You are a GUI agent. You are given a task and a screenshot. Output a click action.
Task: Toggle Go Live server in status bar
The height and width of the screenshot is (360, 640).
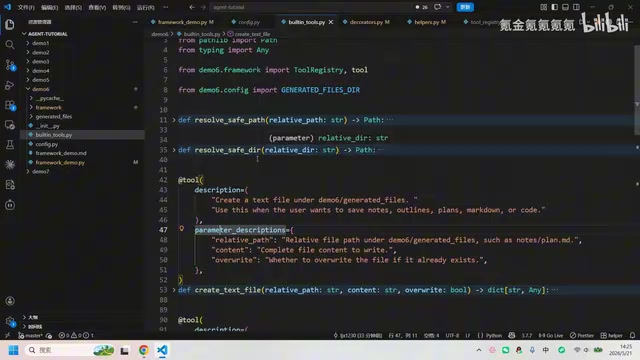pyautogui.click(x=551, y=335)
